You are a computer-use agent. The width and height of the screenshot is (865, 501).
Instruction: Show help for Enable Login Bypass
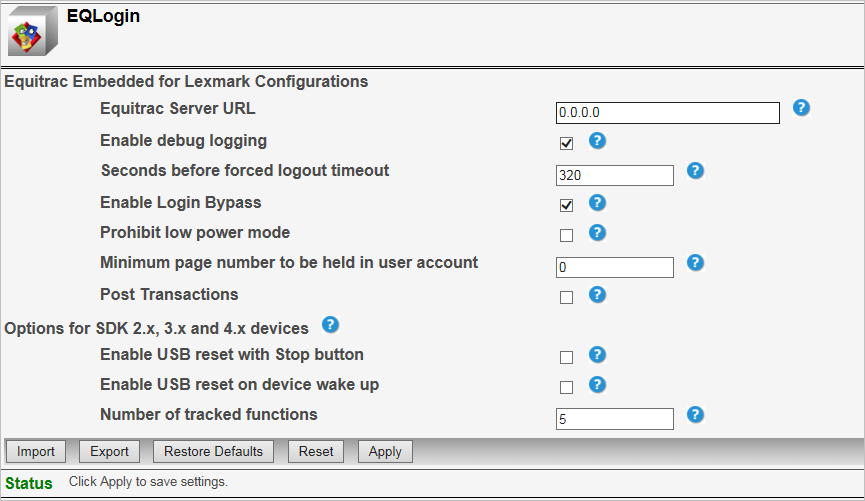597,203
